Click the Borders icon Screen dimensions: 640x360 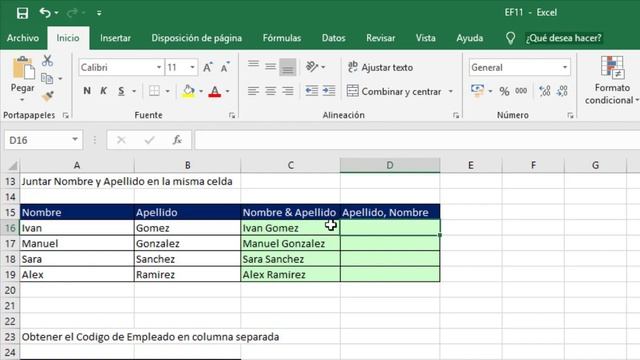tap(154, 91)
